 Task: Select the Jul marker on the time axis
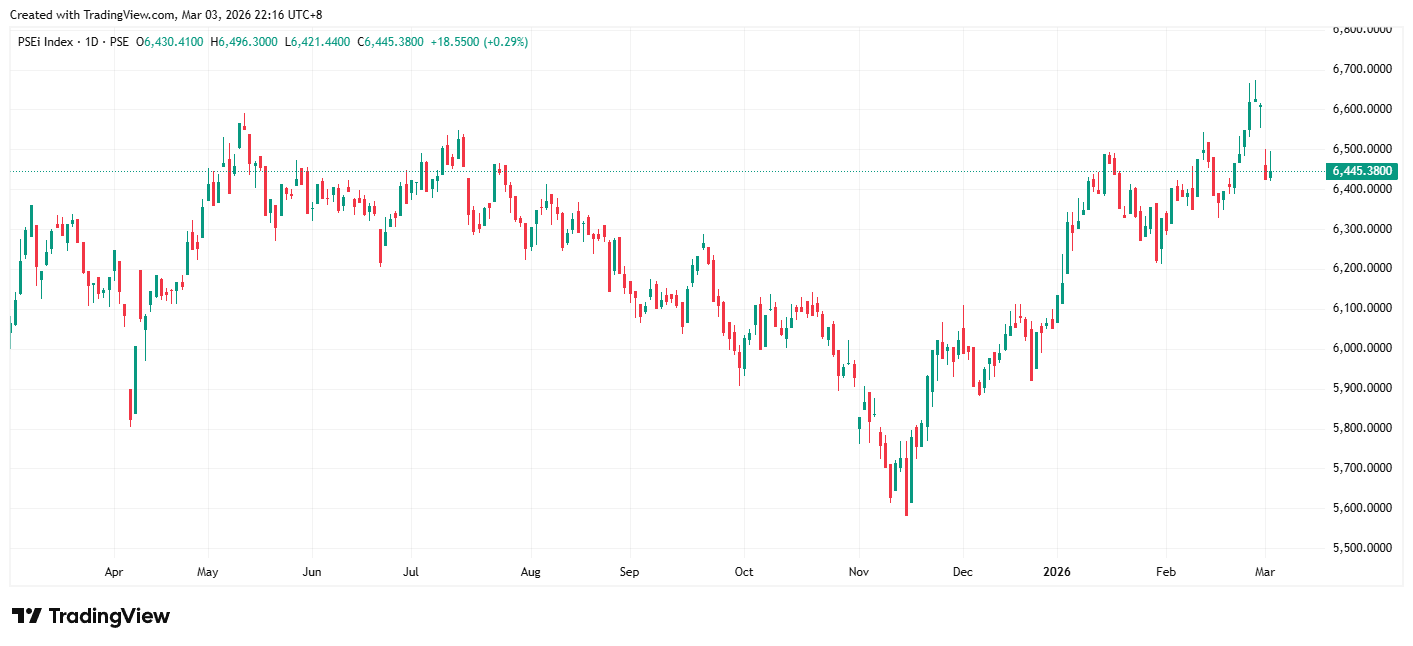coord(410,572)
